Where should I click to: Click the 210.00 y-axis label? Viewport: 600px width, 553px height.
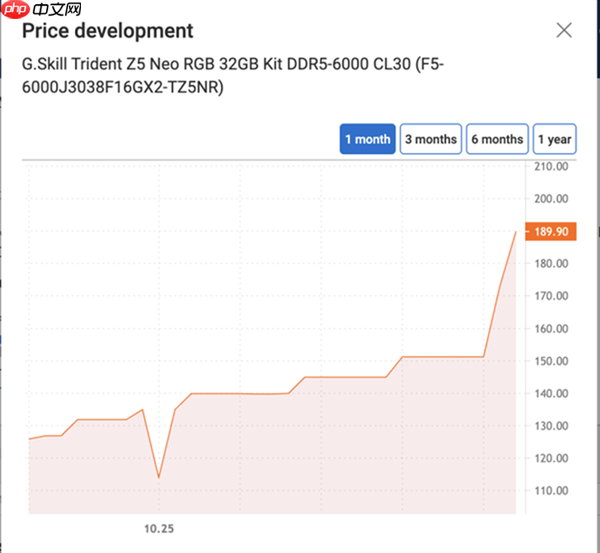click(552, 166)
